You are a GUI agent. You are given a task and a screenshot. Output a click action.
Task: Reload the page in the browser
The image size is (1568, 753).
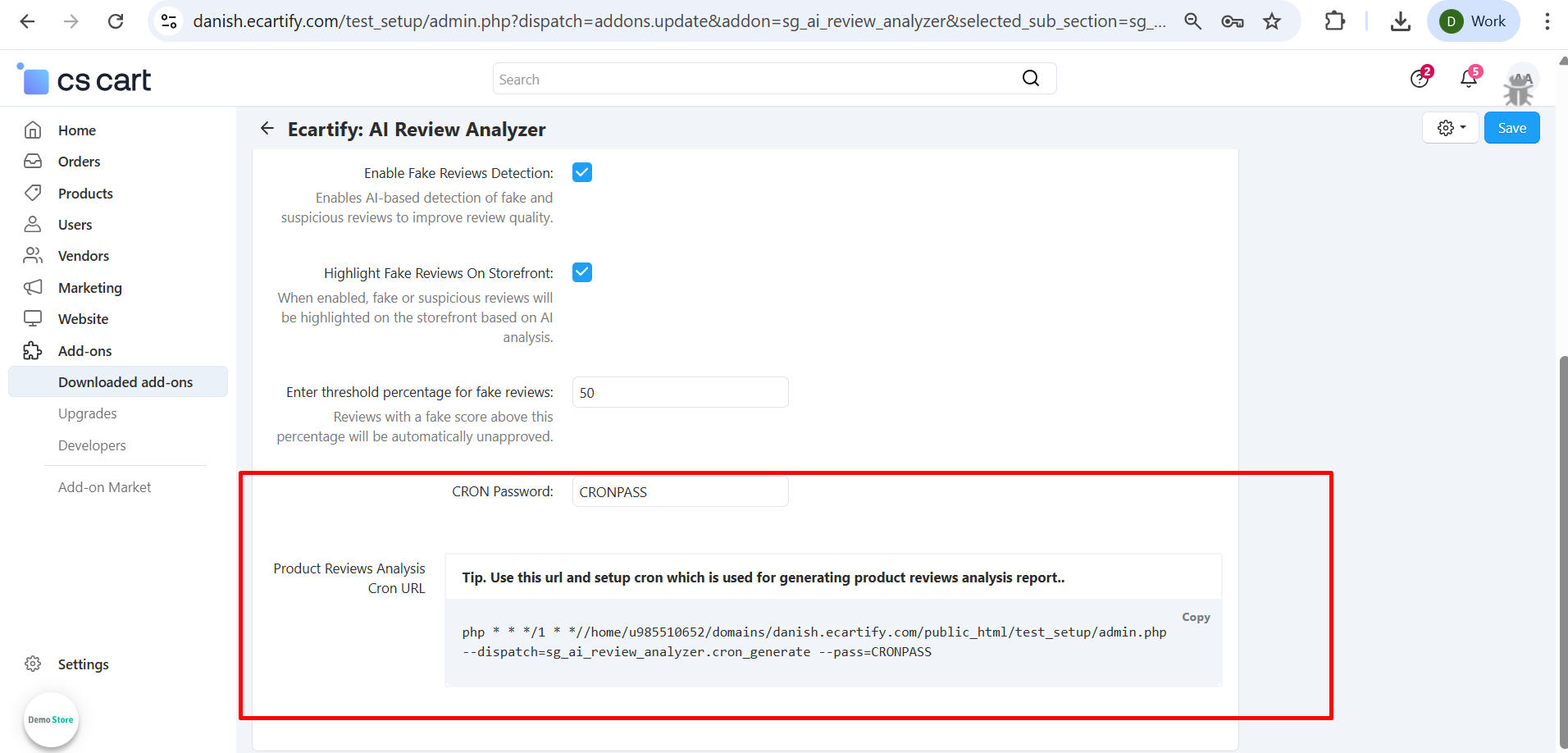click(x=116, y=21)
